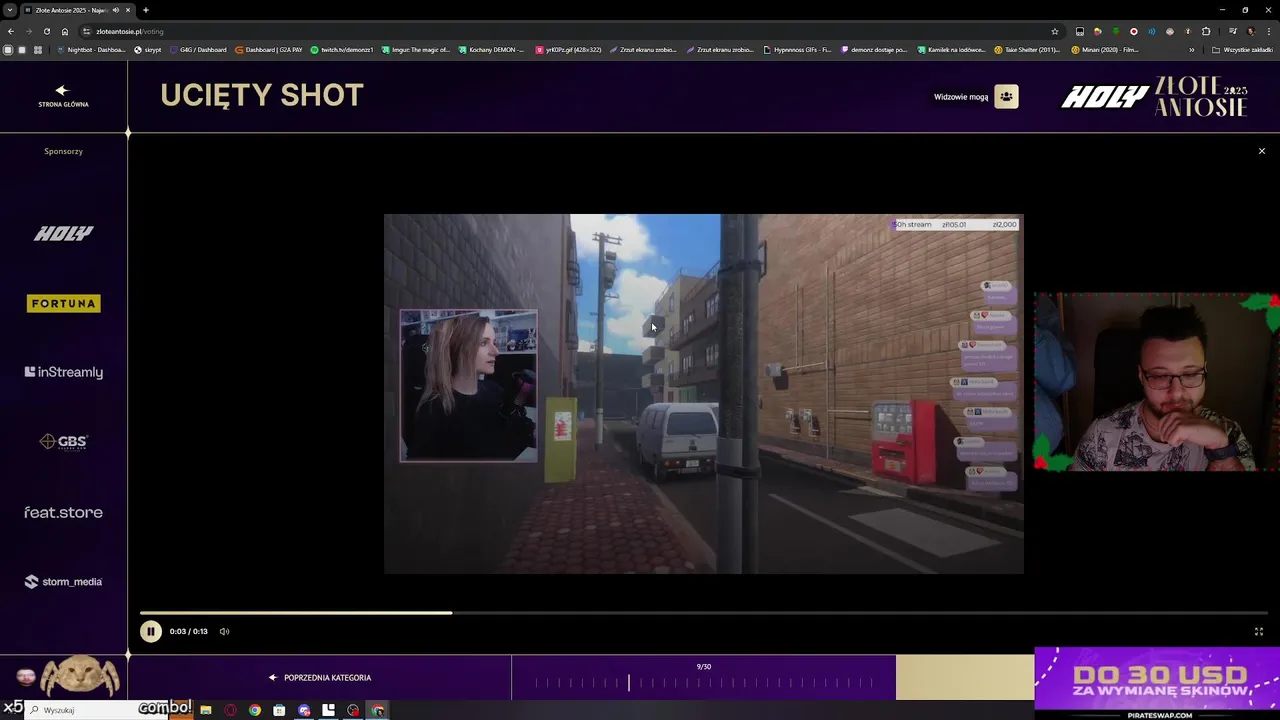Click the gold next category button

coord(964,678)
